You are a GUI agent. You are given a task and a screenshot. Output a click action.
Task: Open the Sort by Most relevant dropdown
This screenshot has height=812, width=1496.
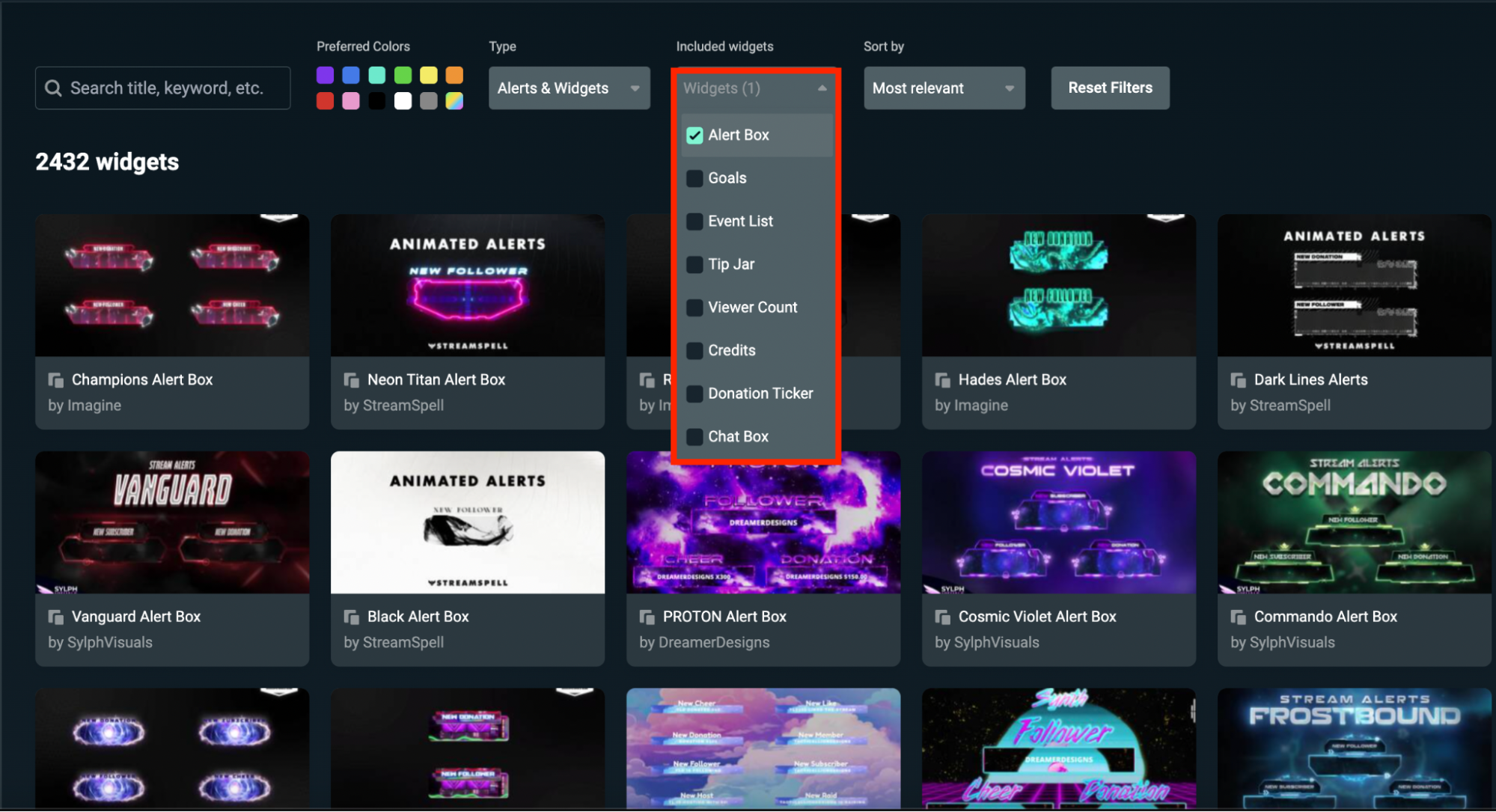pyautogui.click(x=944, y=88)
